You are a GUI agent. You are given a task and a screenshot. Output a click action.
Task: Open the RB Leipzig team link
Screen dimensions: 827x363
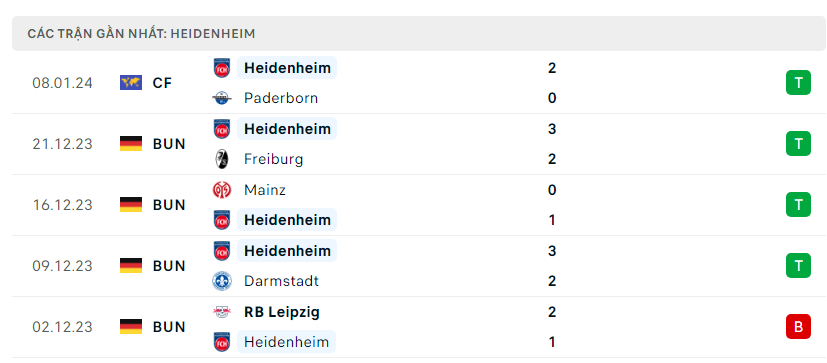pos(282,312)
